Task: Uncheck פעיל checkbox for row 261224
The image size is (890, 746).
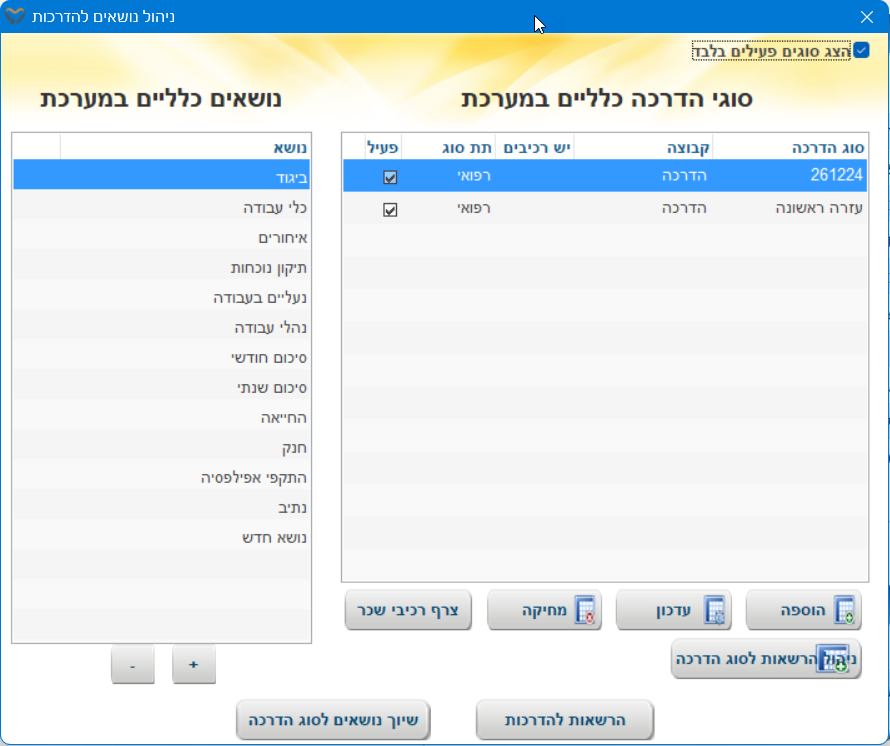Action: (390, 177)
